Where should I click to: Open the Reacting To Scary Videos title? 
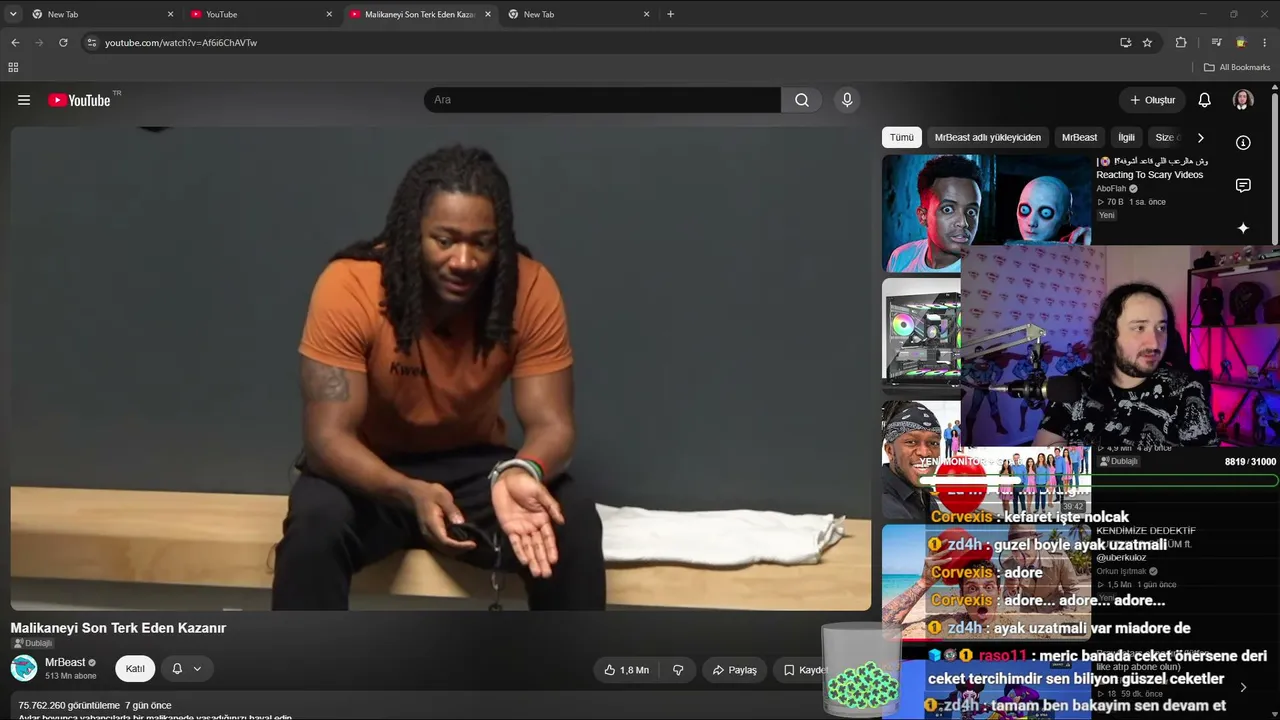(x=1149, y=175)
